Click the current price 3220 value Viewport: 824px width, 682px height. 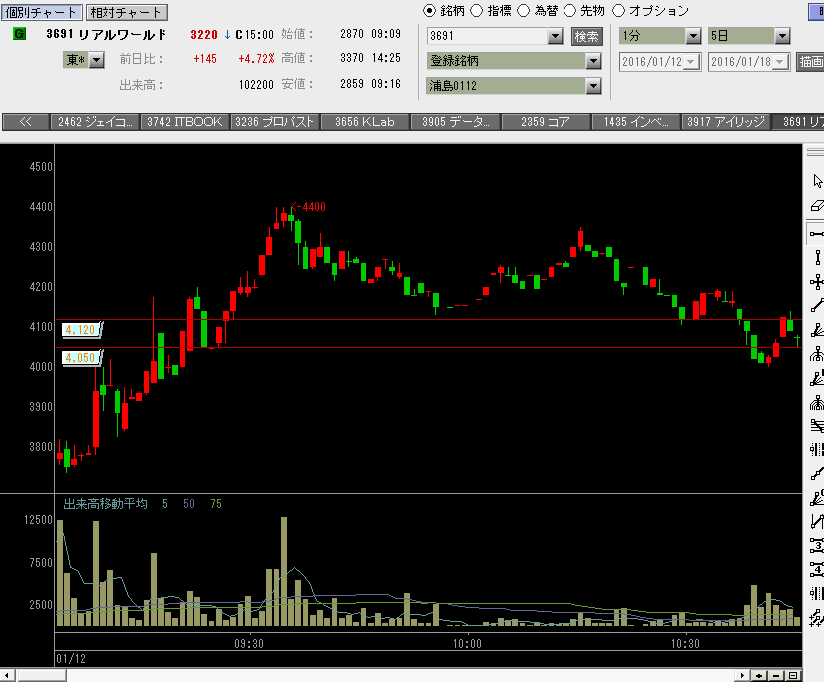(204, 35)
